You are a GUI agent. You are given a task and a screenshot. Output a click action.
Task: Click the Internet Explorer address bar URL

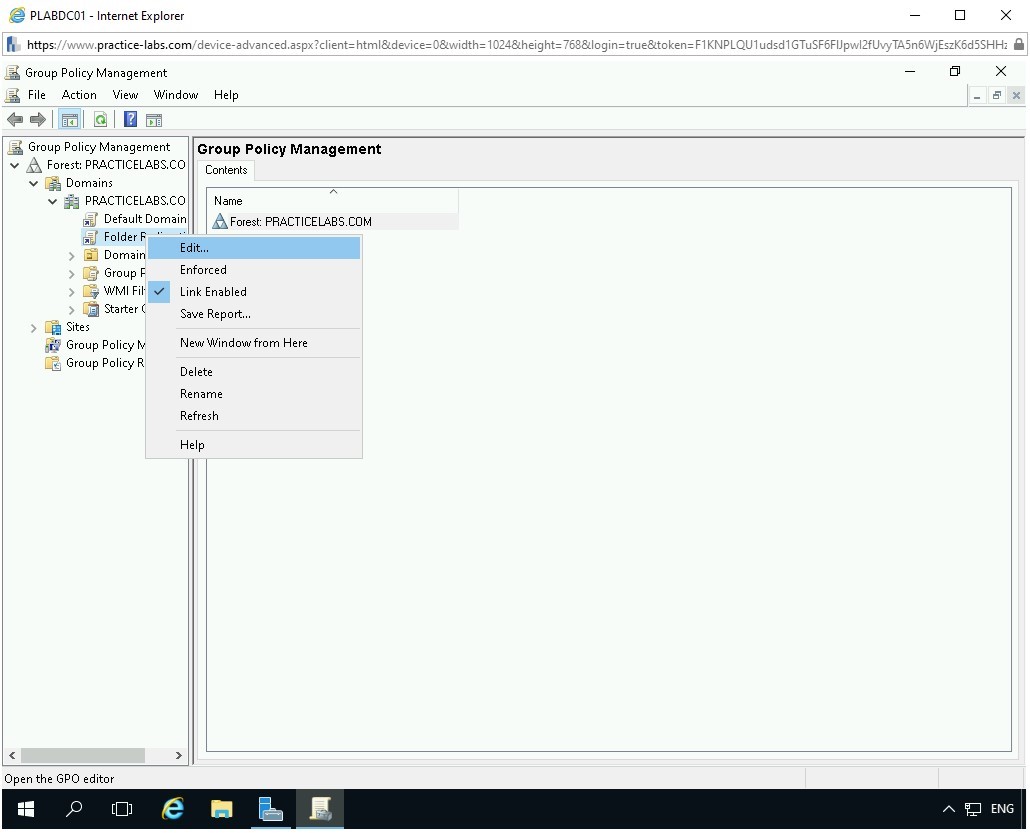point(516,45)
